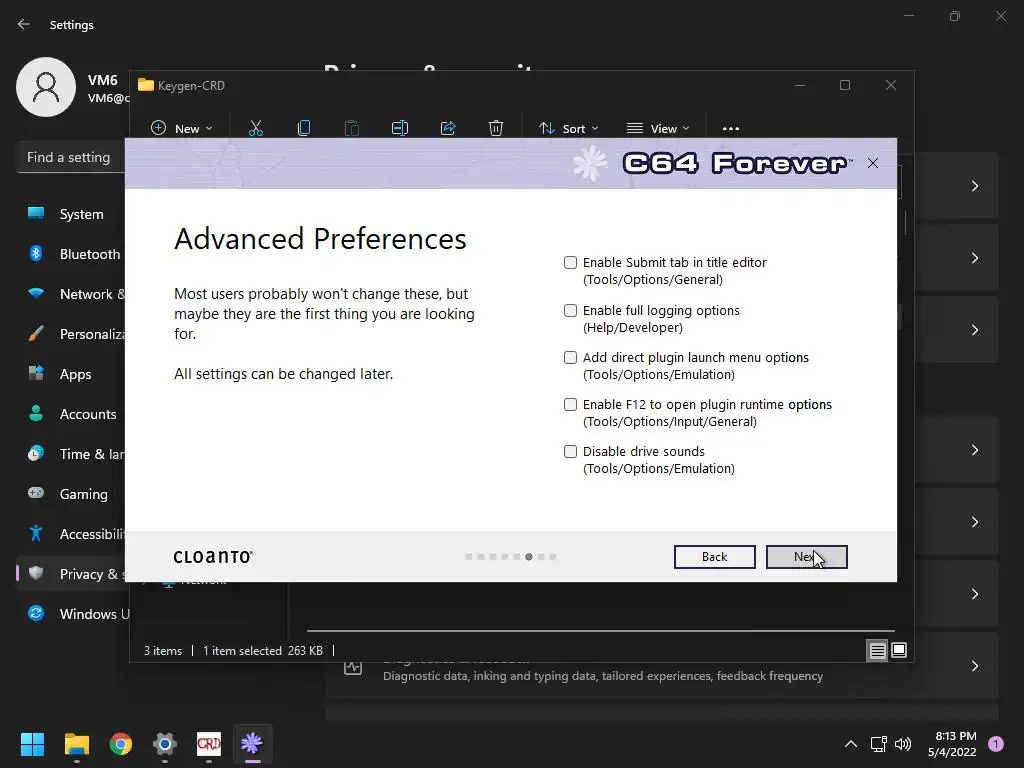Switch Explorer to large thumbnails view icon
This screenshot has width=1024, height=768.
[899, 650]
